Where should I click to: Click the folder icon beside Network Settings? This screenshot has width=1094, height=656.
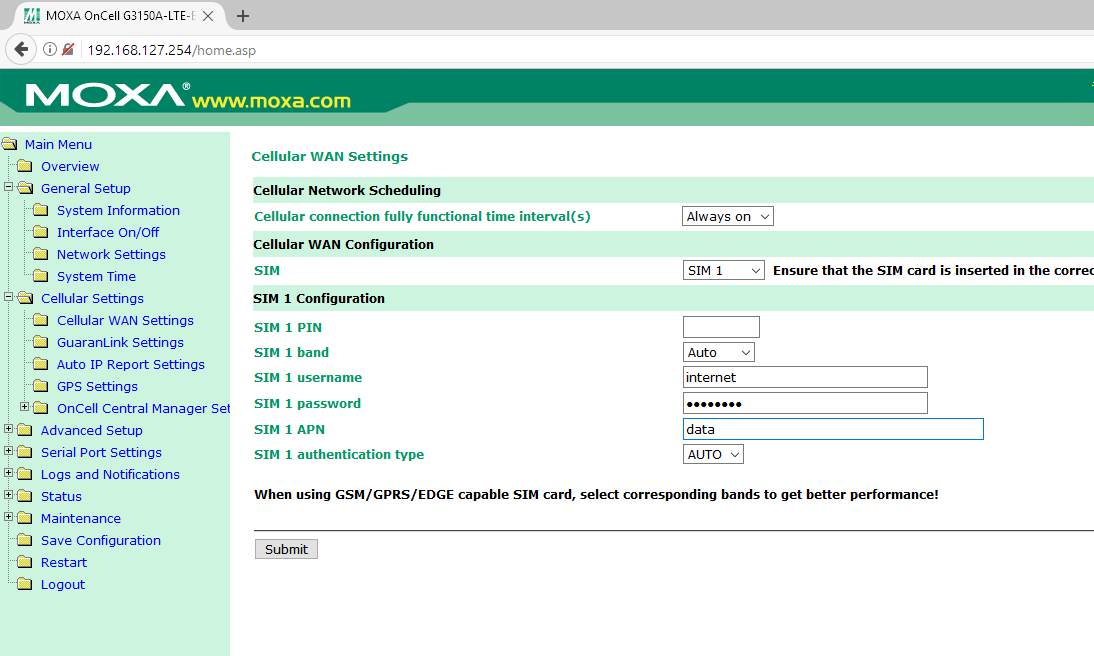point(41,254)
